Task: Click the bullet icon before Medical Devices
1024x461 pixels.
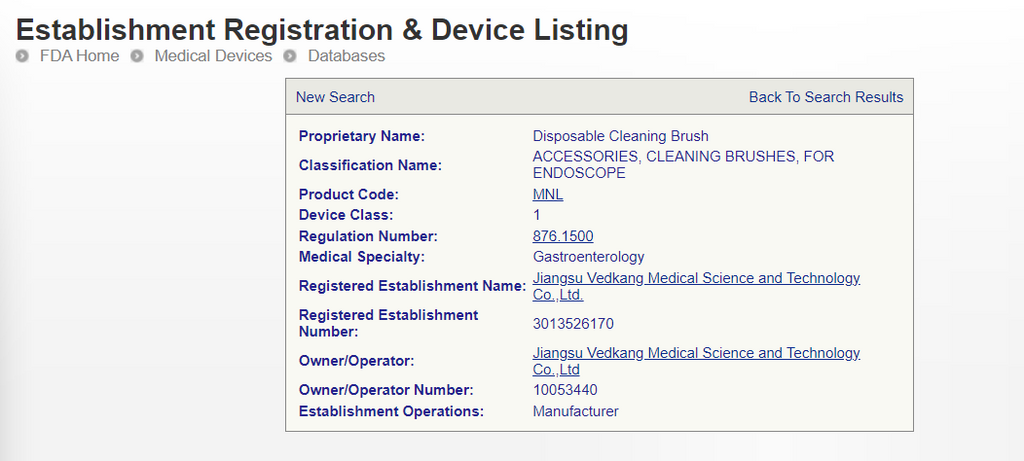Action: (x=137, y=56)
